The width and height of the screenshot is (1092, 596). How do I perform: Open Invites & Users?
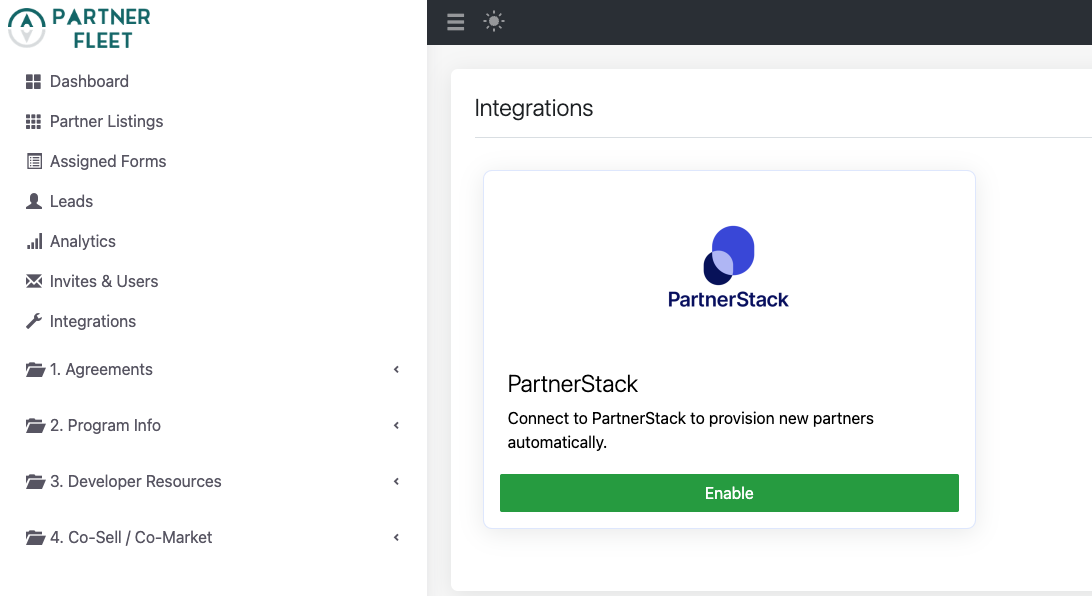(104, 281)
